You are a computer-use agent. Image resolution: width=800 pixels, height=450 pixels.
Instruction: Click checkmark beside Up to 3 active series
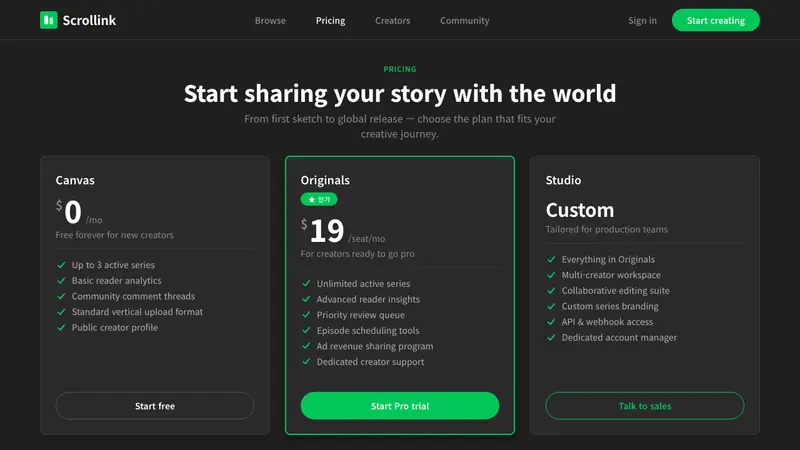pos(61,265)
